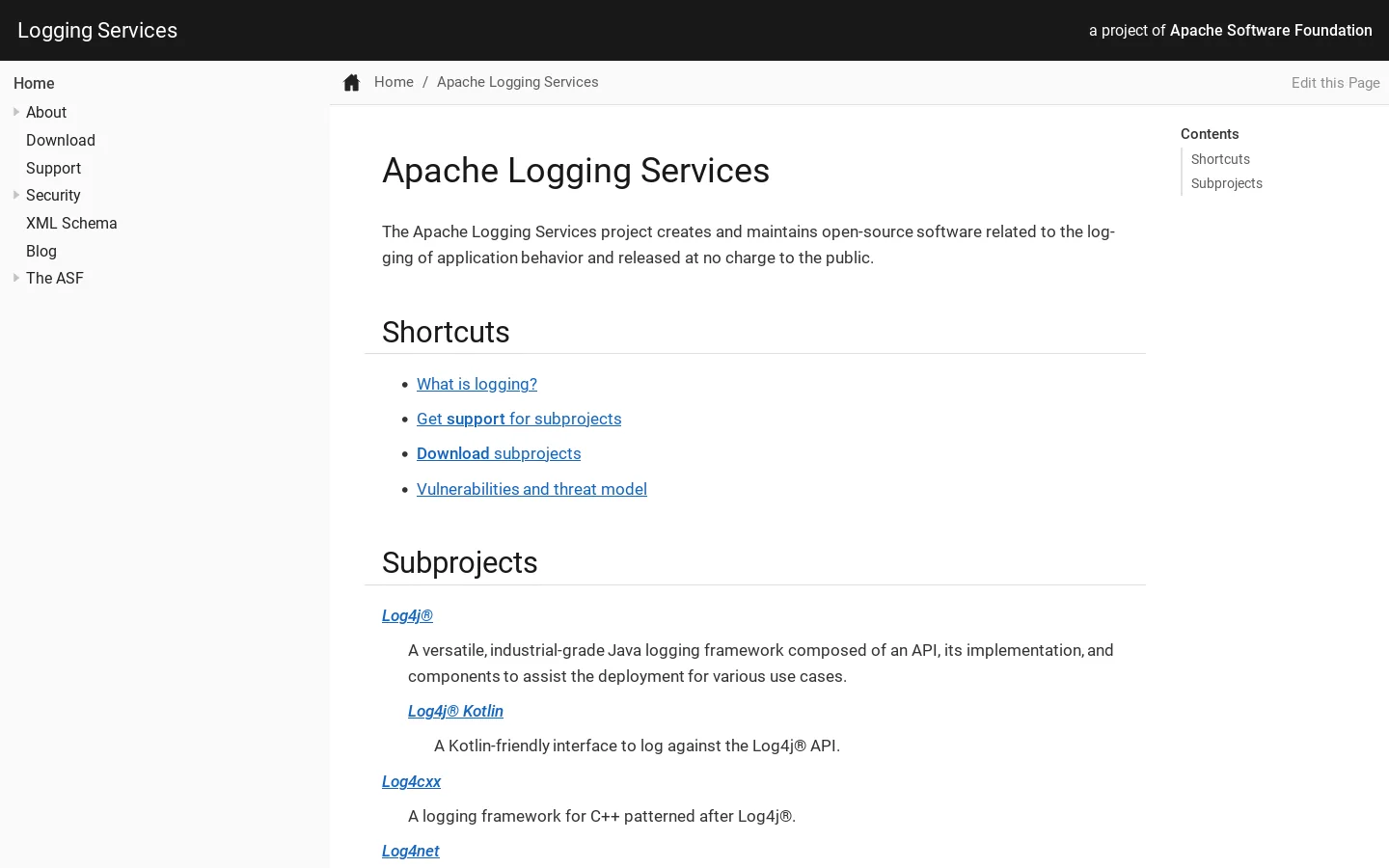Expand The ASF sidebar section
Screen dimensions: 1389x868
pos(16,278)
